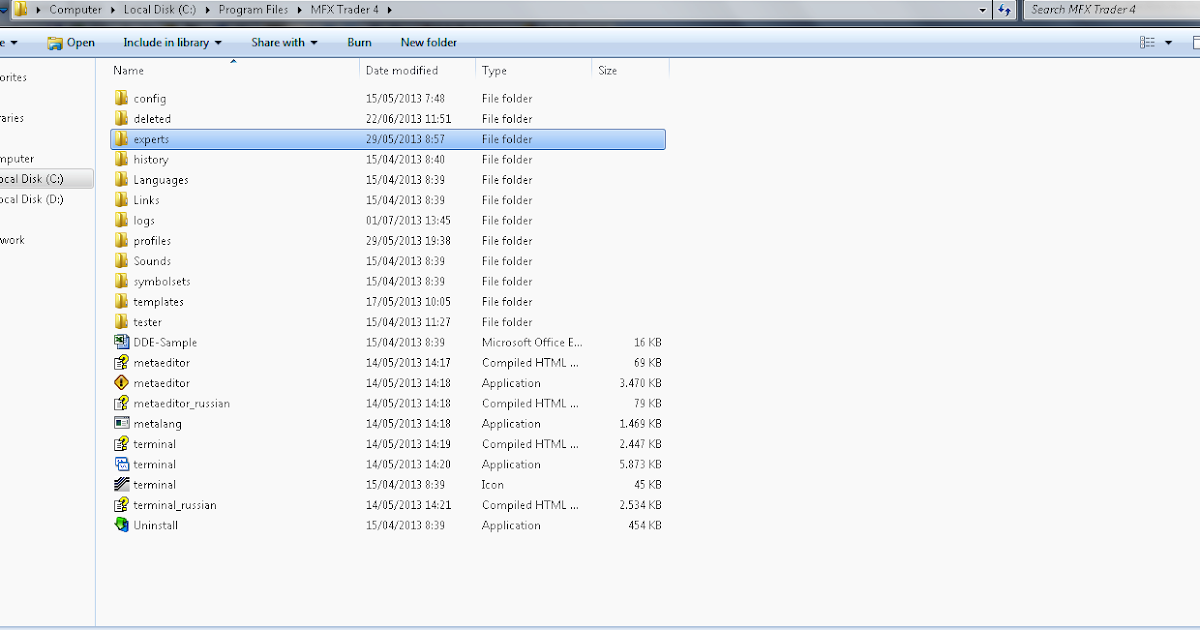This screenshot has width=1200, height=630.
Task: Click the date 29/05/2013 19:38 of profiles
Action: click(x=408, y=240)
